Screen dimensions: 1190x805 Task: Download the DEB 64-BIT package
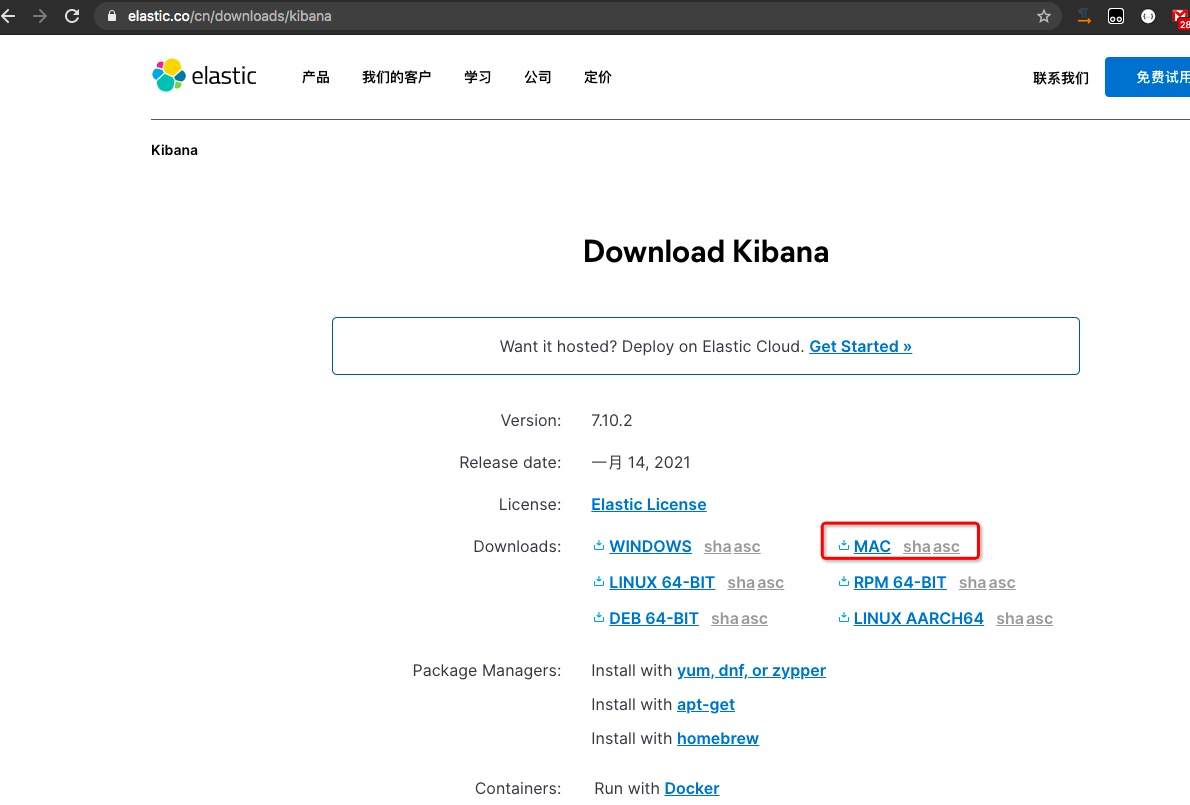653,618
